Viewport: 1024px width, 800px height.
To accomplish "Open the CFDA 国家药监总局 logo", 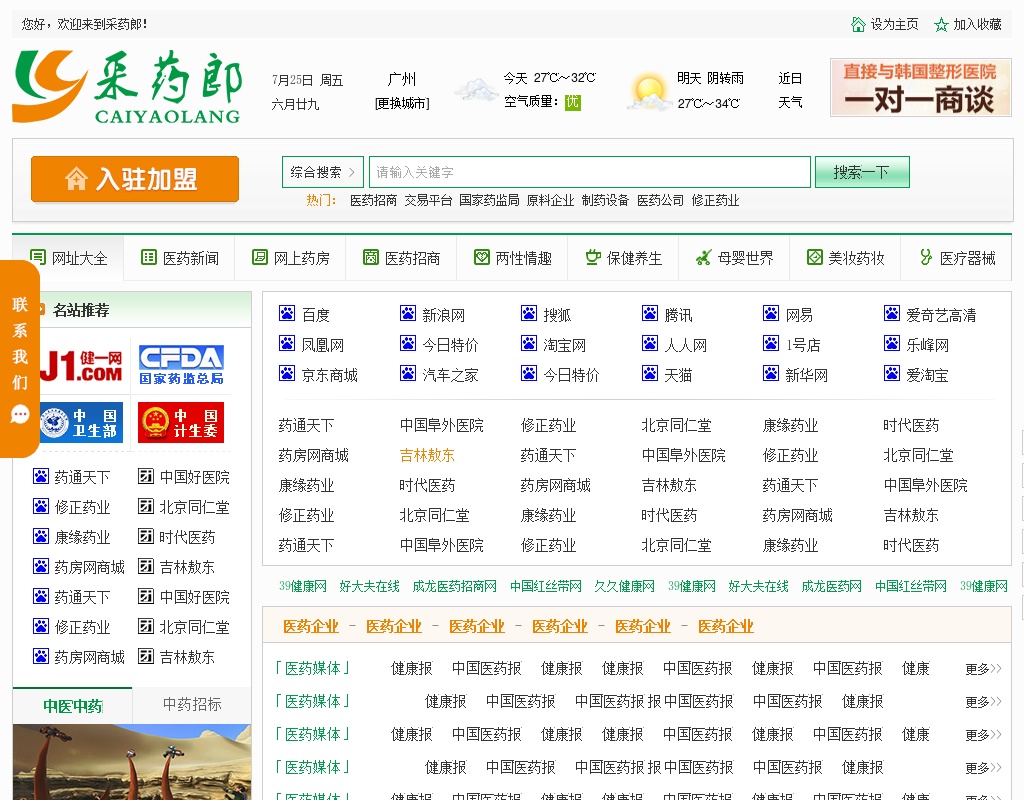I will click(x=181, y=365).
